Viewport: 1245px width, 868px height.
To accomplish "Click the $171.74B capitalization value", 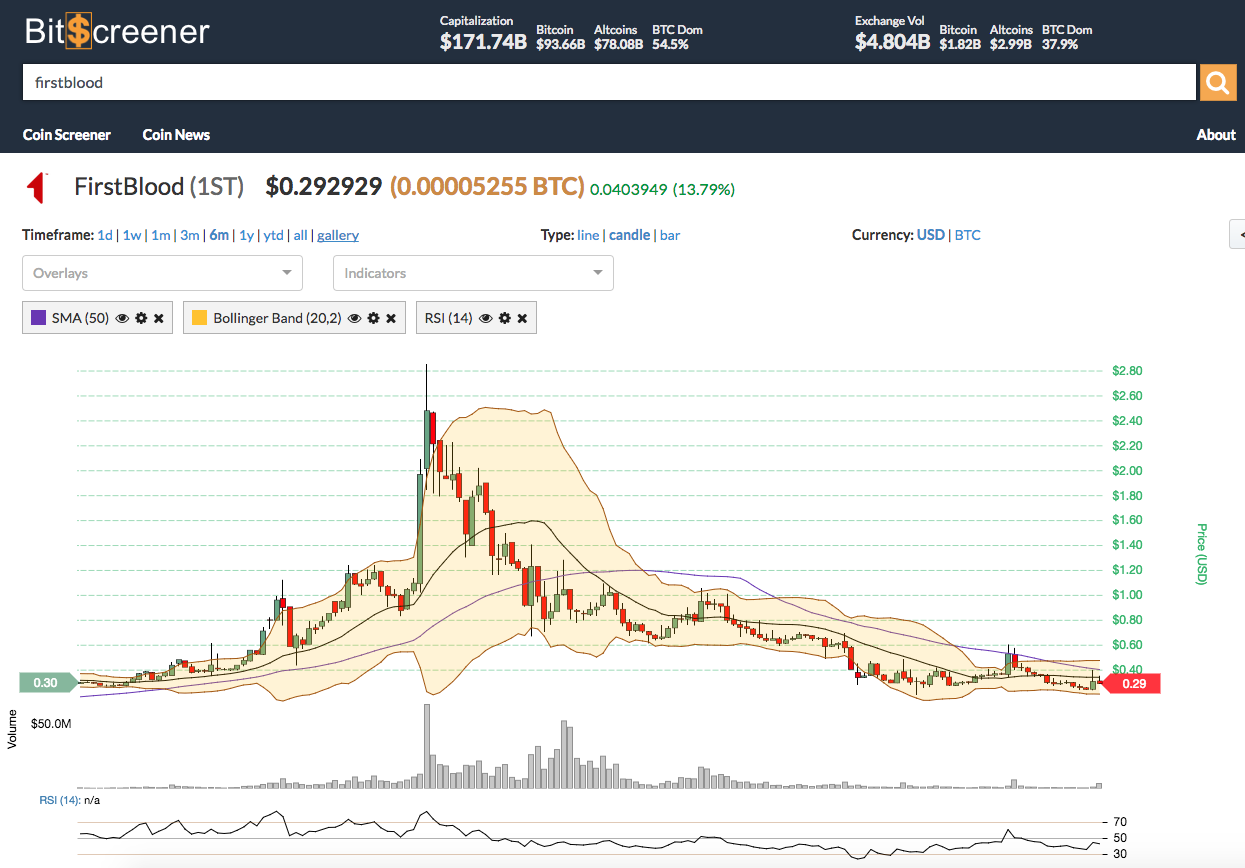I will (483, 42).
